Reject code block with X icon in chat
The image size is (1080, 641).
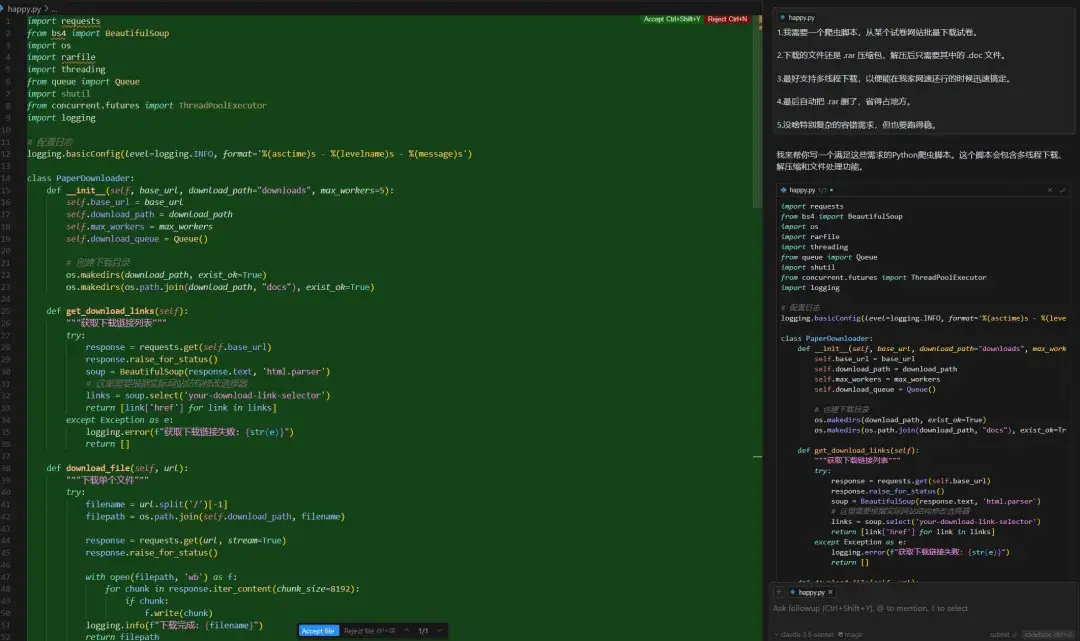click(1050, 190)
